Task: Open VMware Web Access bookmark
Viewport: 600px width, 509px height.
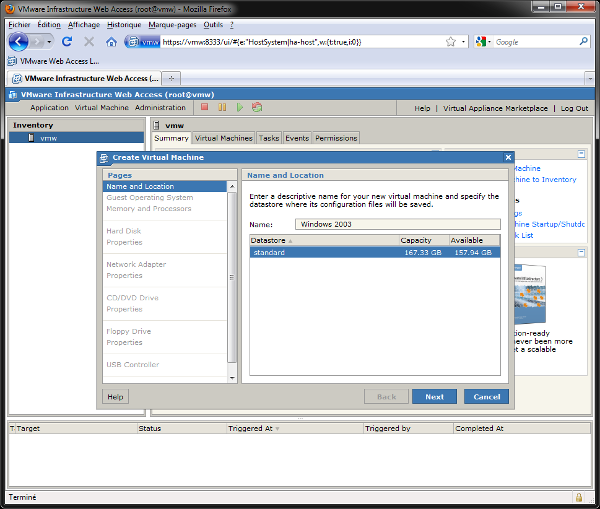Action: pyautogui.click(x=54, y=61)
